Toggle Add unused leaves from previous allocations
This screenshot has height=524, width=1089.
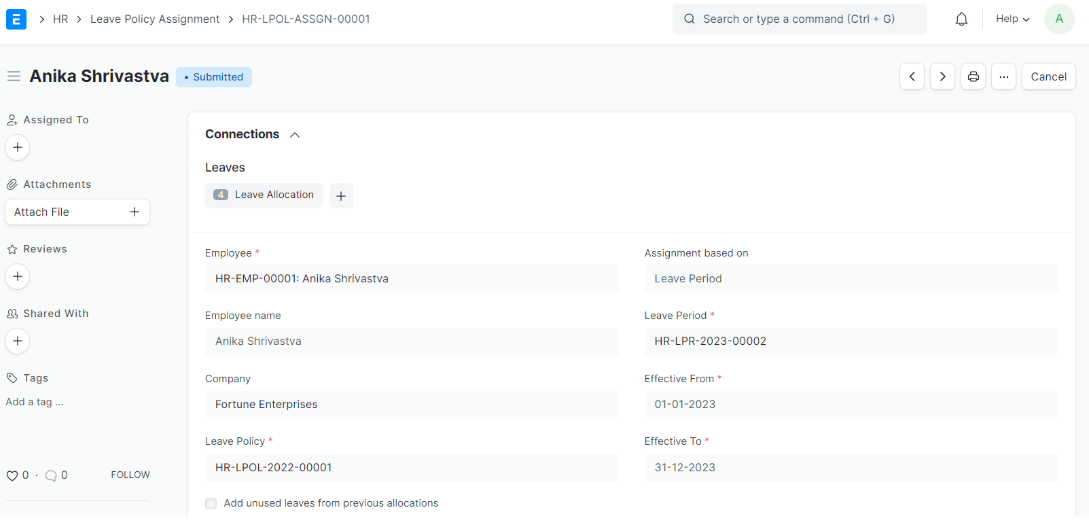coord(211,503)
